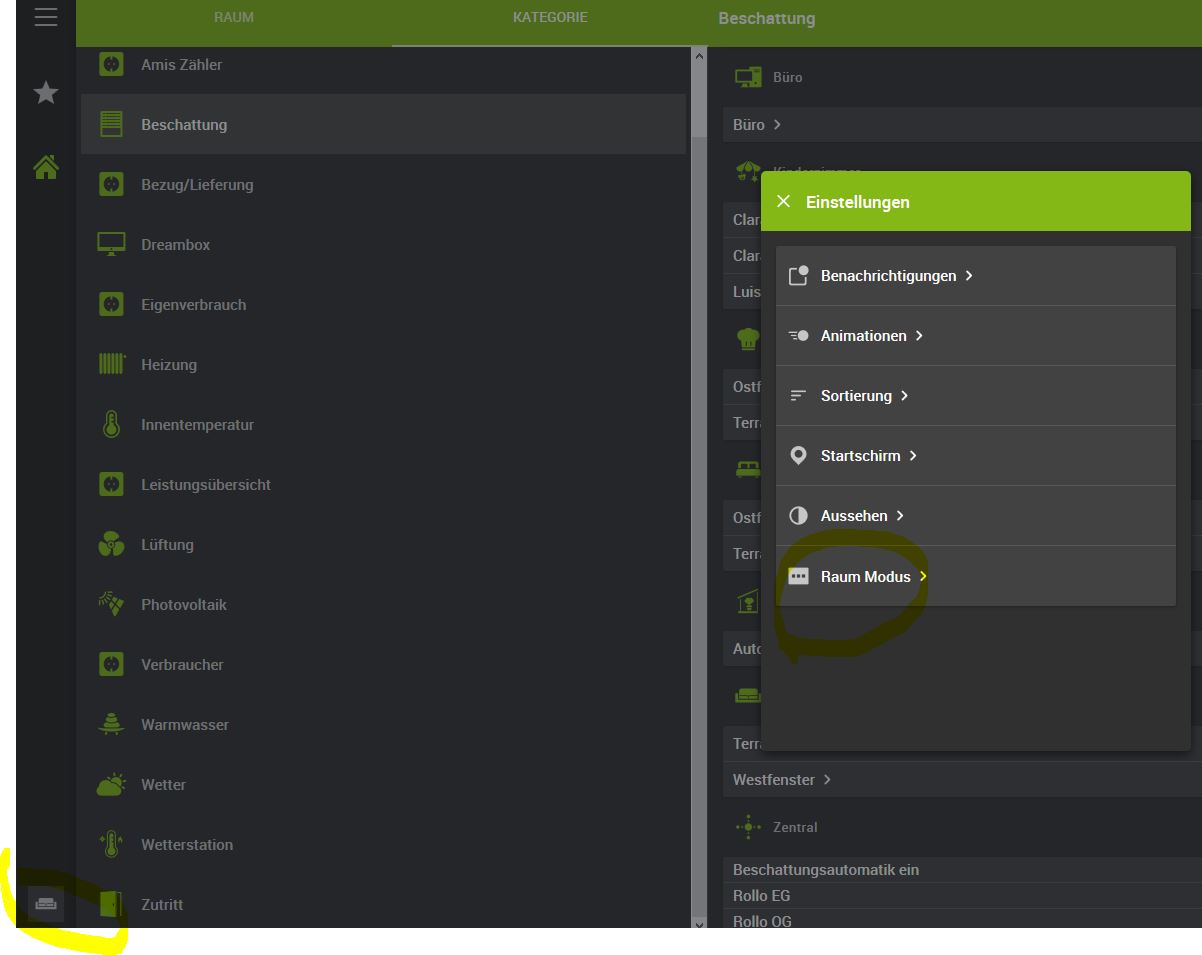Click the Zutritt door icon
The image size is (1202, 955).
(111, 904)
